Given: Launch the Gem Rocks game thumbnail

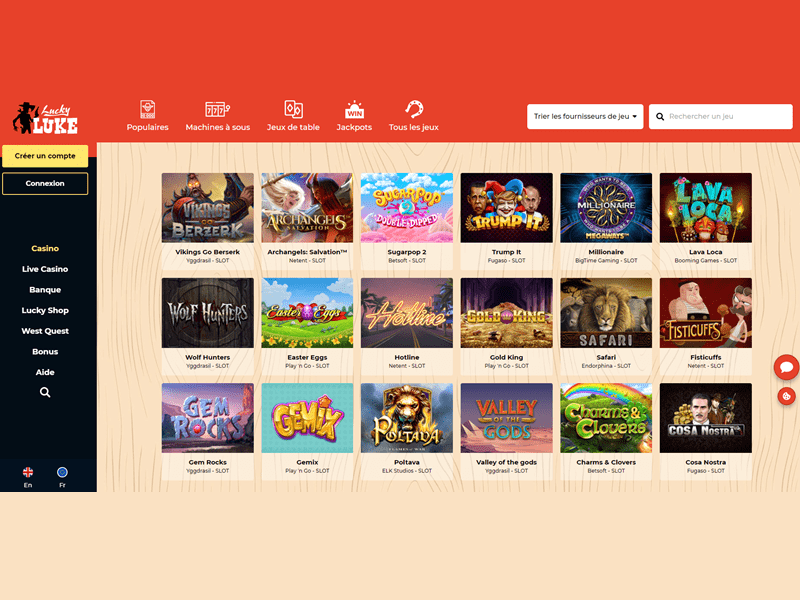Looking at the screenshot, I should point(208,418).
